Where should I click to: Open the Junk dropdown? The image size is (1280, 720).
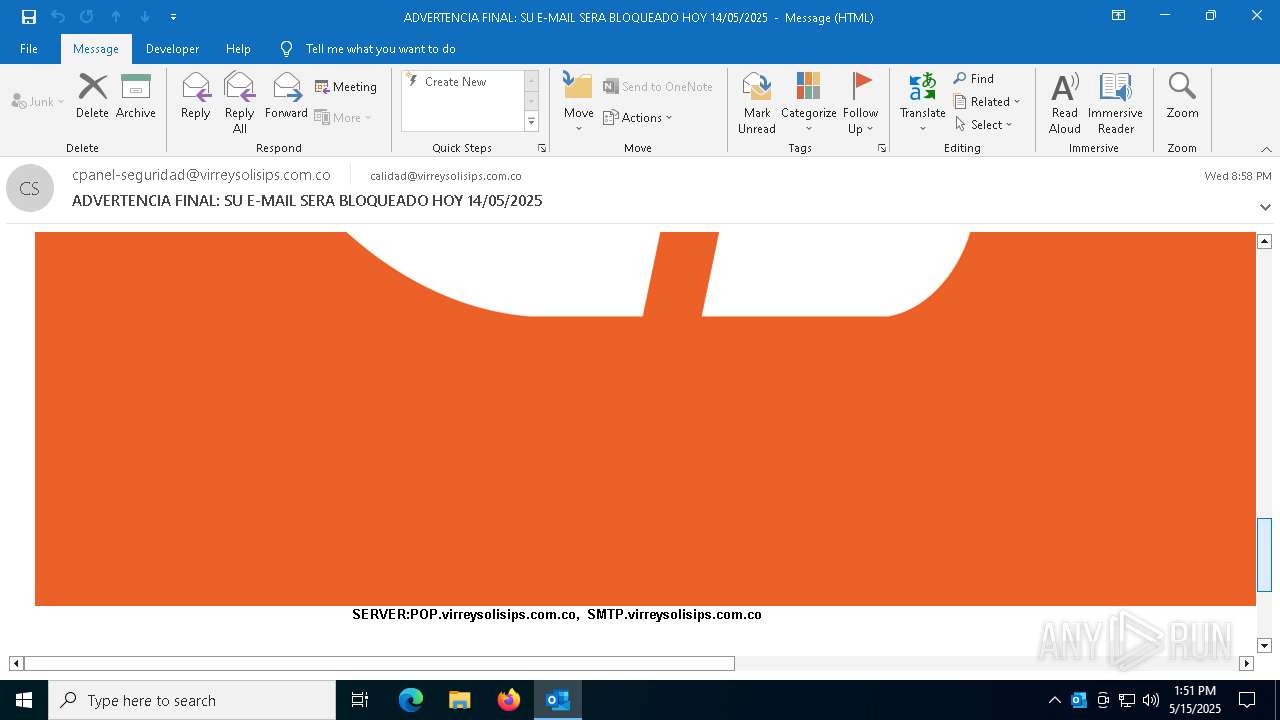(x=38, y=101)
